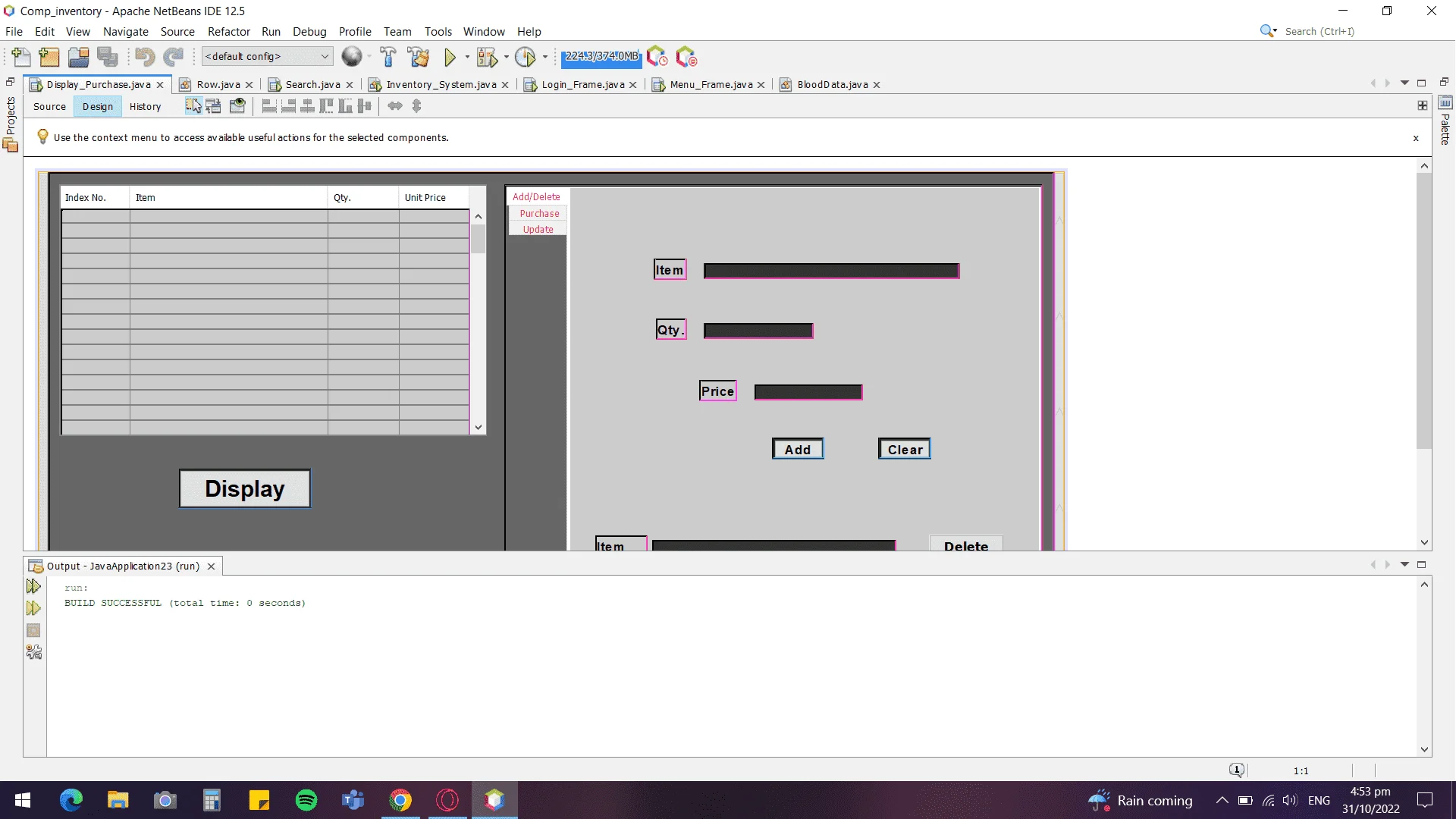Click the Add button in the form
Image resolution: width=1456 pixels, height=819 pixels.
[x=798, y=449]
